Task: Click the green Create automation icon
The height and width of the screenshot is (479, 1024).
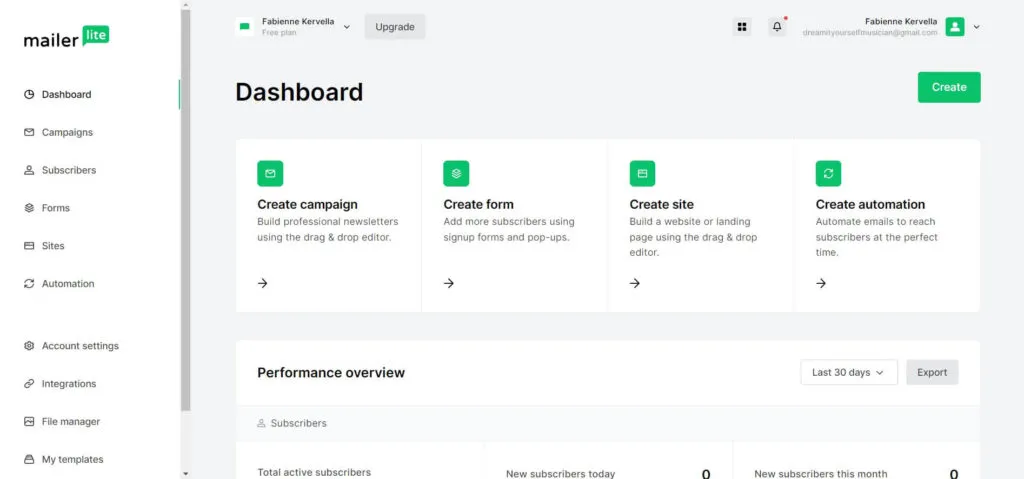Action: pyautogui.click(x=828, y=173)
